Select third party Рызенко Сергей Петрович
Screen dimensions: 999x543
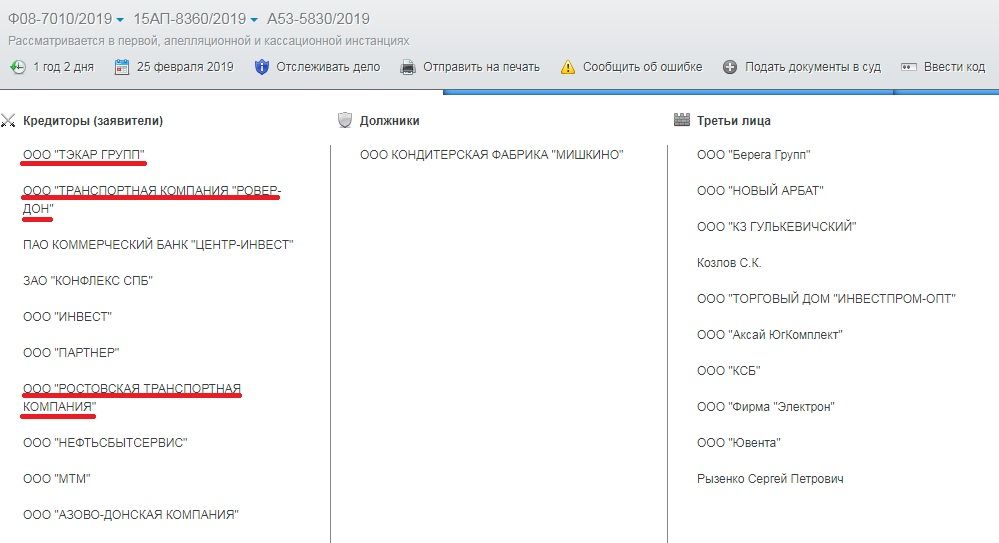770,479
